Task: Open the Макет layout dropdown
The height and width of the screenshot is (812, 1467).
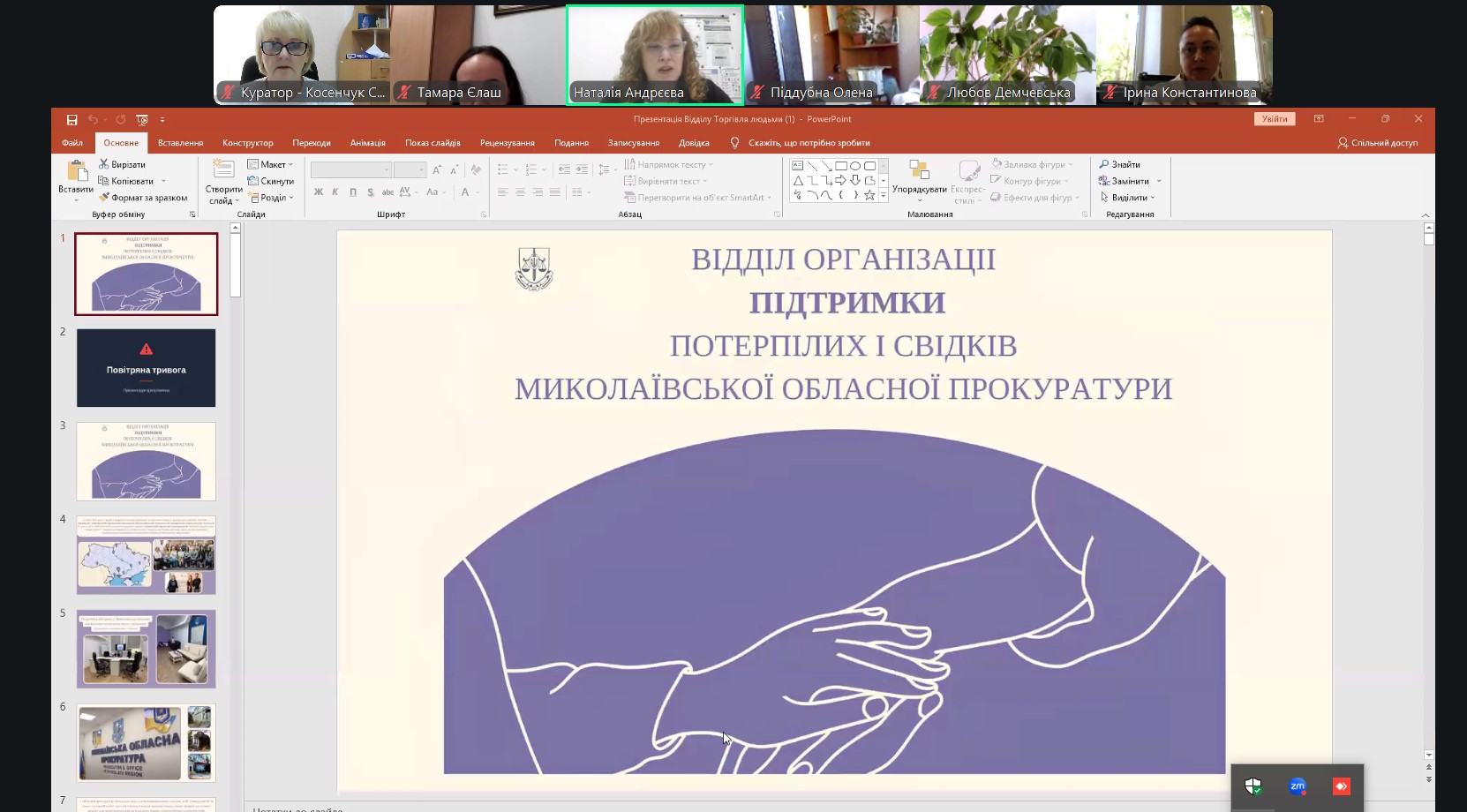Action: [x=270, y=164]
